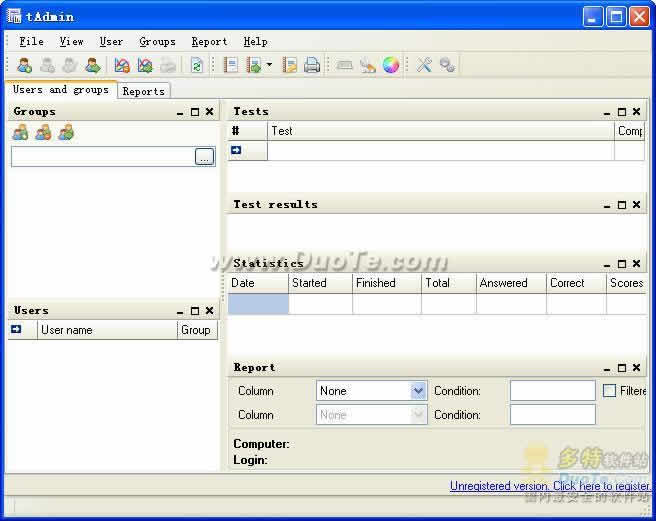Select the Users and groups tab
The height and width of the screenshot is (521, 656).
pos(61,90)
